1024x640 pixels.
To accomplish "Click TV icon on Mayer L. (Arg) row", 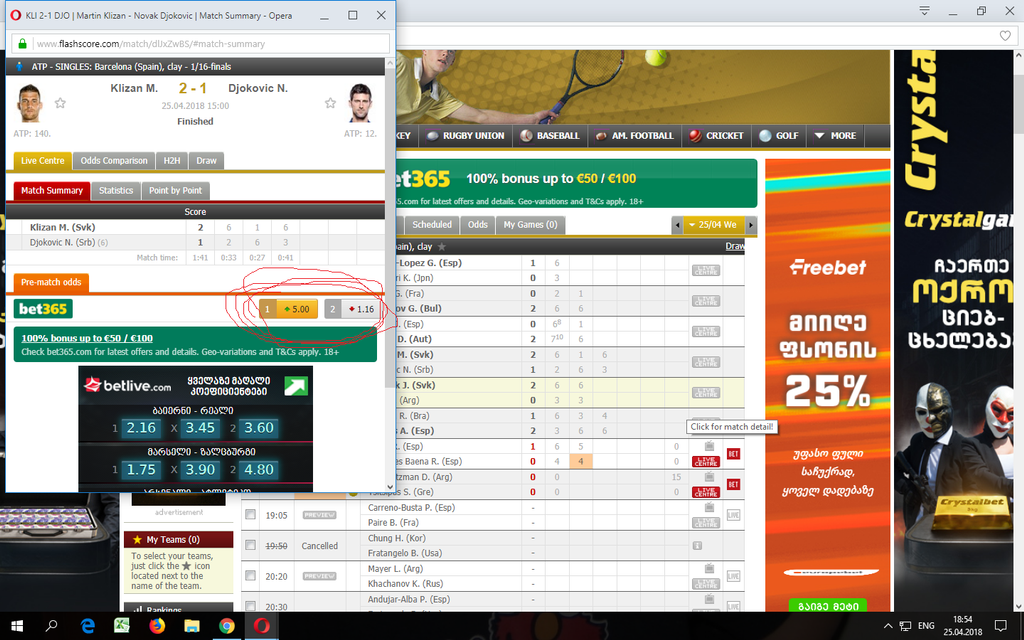I will coord(709,569).
